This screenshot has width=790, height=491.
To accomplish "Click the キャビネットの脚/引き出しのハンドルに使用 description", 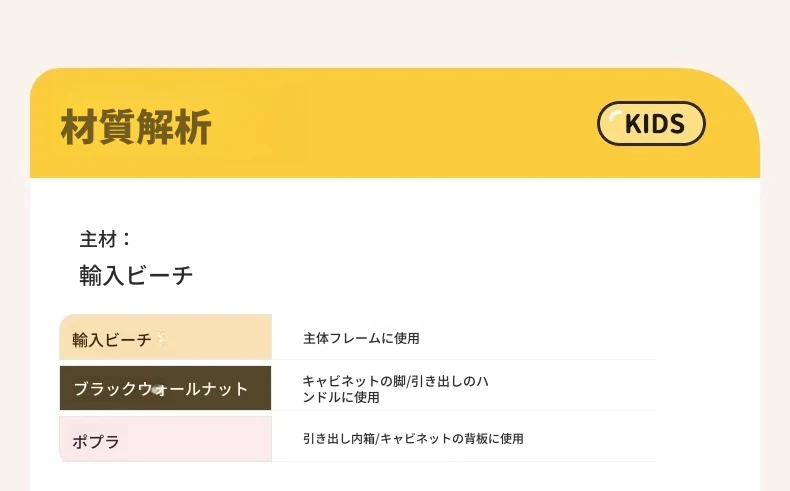I will (x=394, y=389).
